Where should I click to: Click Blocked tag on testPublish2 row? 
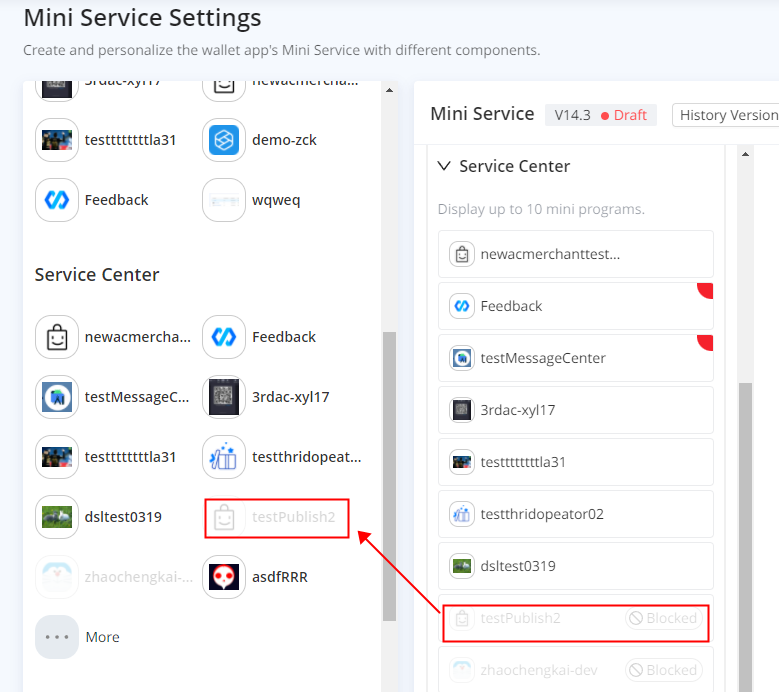[x=663, y=618]
